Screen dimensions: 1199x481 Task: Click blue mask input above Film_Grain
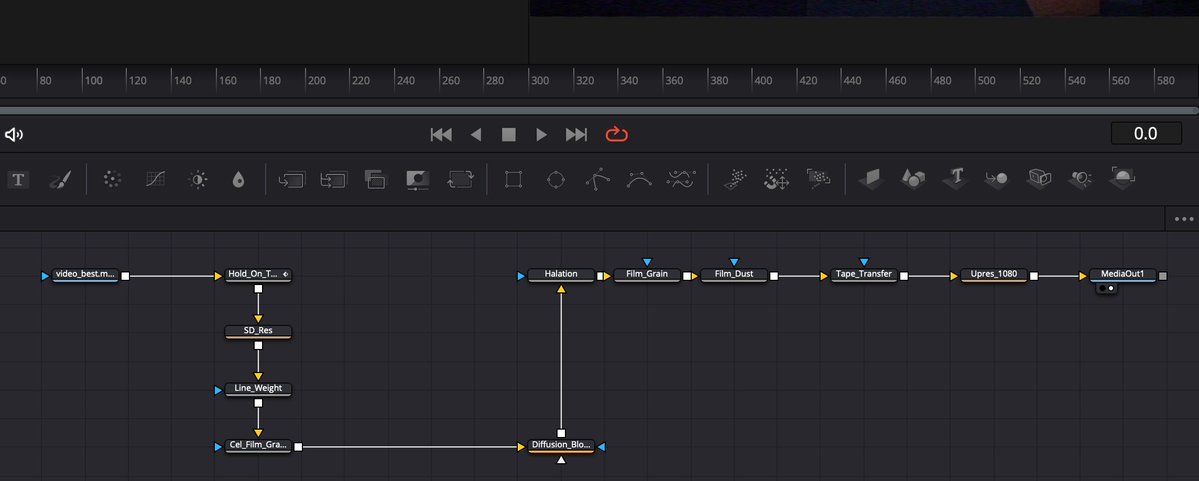pyautogui.click(x=647, y=262)
